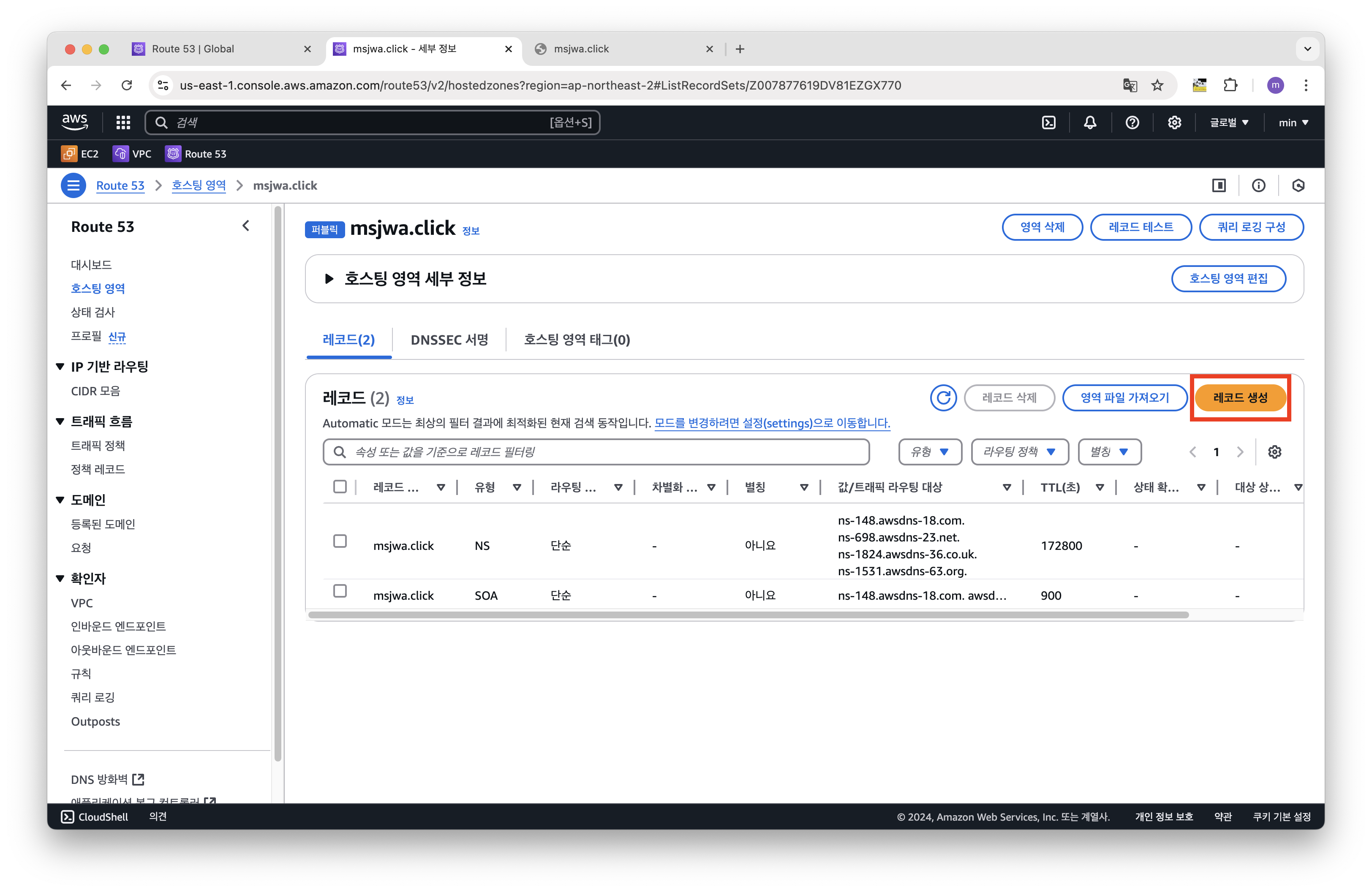
Task: Check the select-all records checkbox
Action: click(x=340, y=487)
